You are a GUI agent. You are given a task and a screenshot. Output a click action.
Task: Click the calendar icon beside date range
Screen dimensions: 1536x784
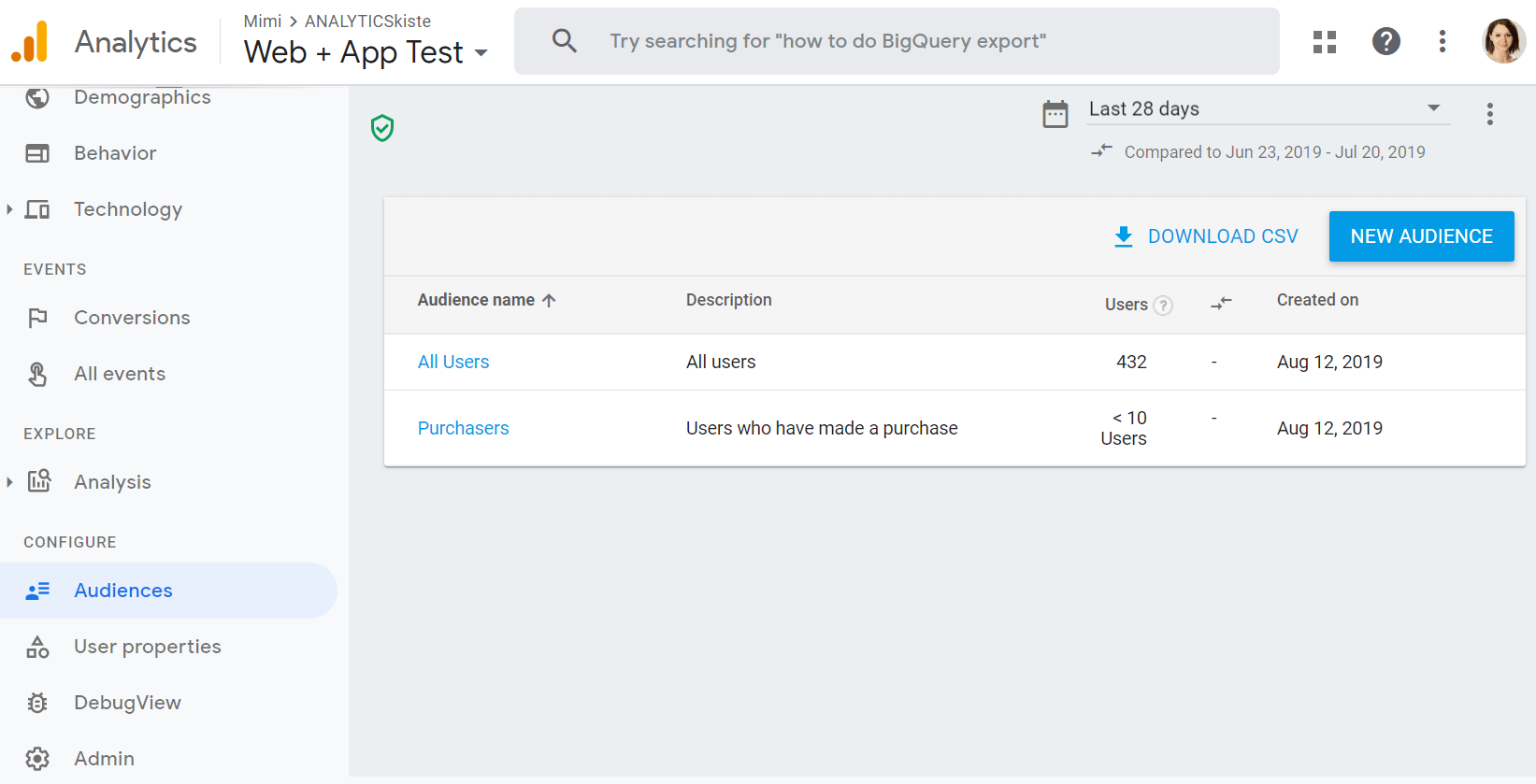pos(1055,114)
